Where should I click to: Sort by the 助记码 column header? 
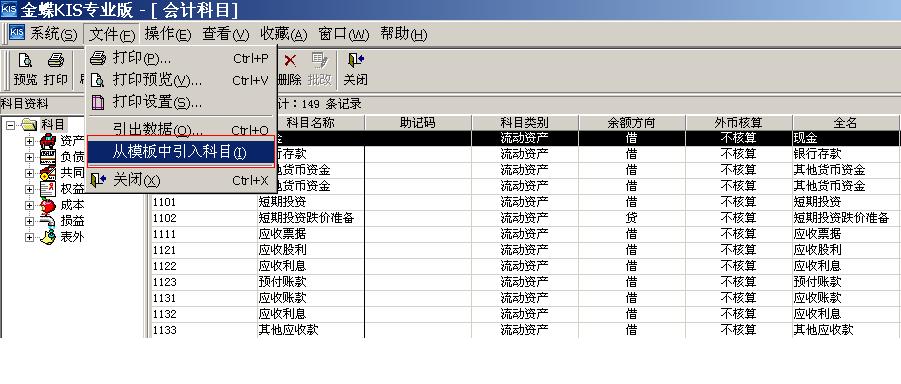[x=418, y=122]
